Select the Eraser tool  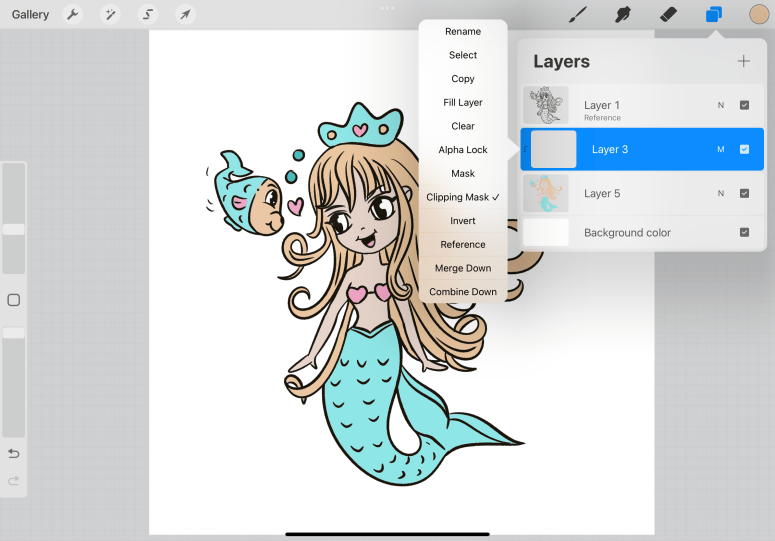point(669,15)
